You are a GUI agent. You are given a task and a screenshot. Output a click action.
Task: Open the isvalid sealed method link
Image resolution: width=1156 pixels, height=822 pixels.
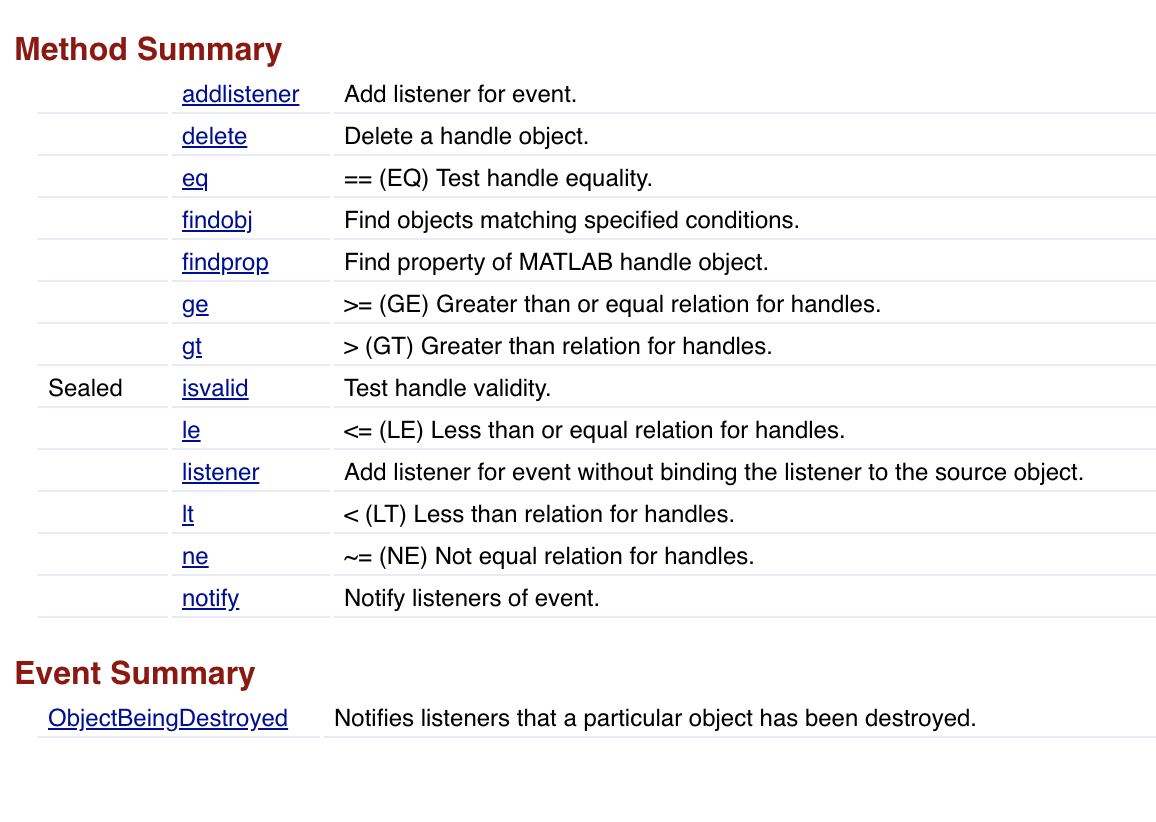(215, 389)
